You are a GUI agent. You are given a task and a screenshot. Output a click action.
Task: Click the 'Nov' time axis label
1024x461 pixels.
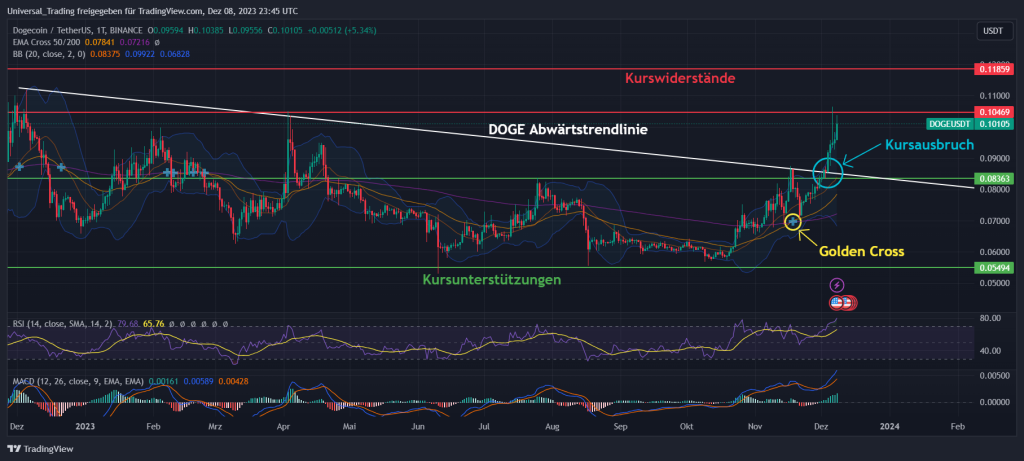754,426
